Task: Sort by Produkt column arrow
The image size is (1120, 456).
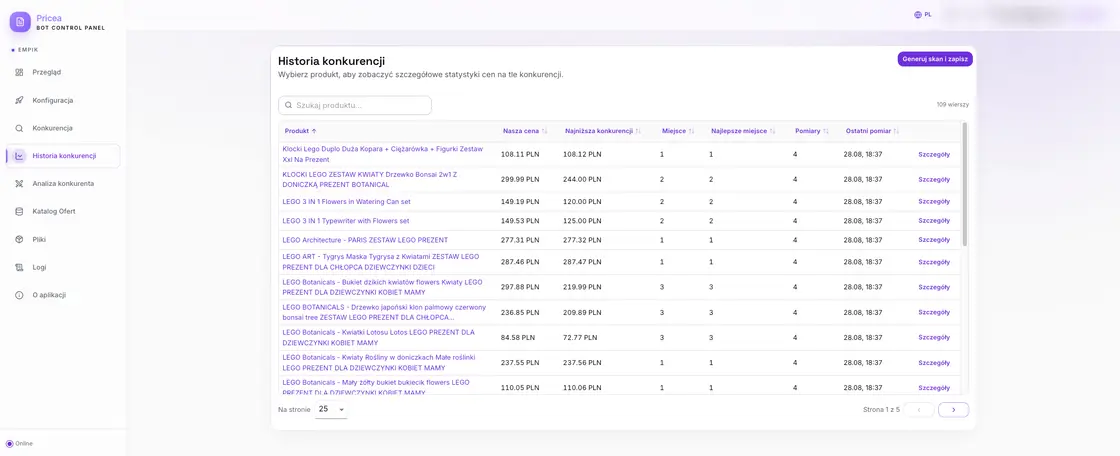Action: [x=314, y=132]
